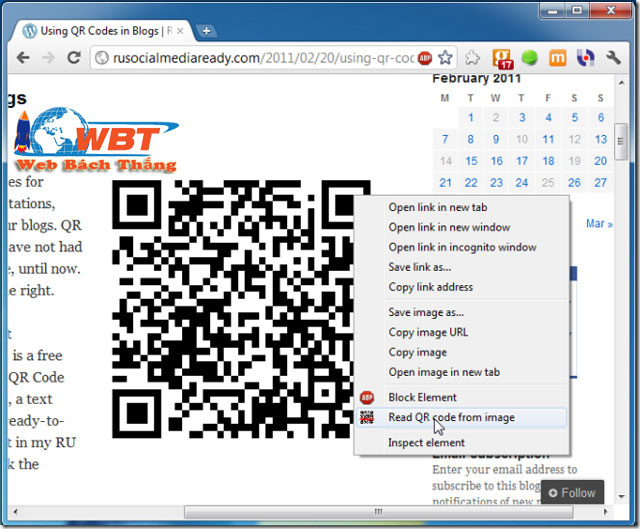Open calendar date 6

coord(600,118)
